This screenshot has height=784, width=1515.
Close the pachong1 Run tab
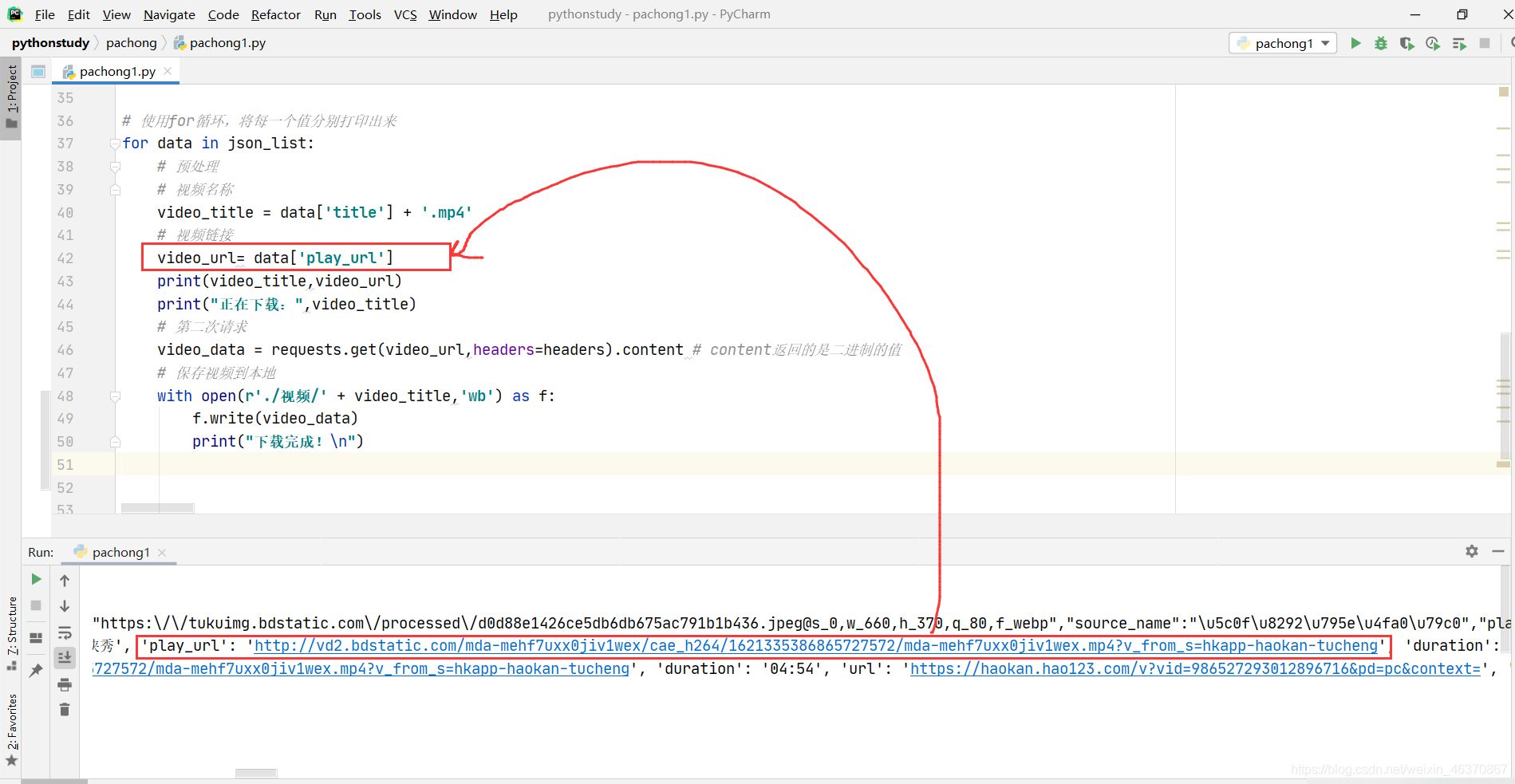click(162, 552)
